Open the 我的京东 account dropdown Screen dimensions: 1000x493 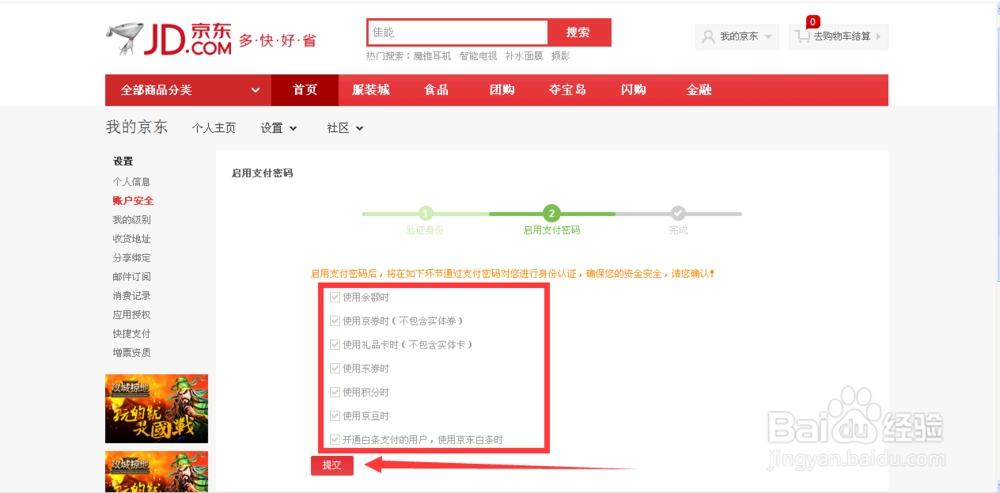[x=737, y=37]
